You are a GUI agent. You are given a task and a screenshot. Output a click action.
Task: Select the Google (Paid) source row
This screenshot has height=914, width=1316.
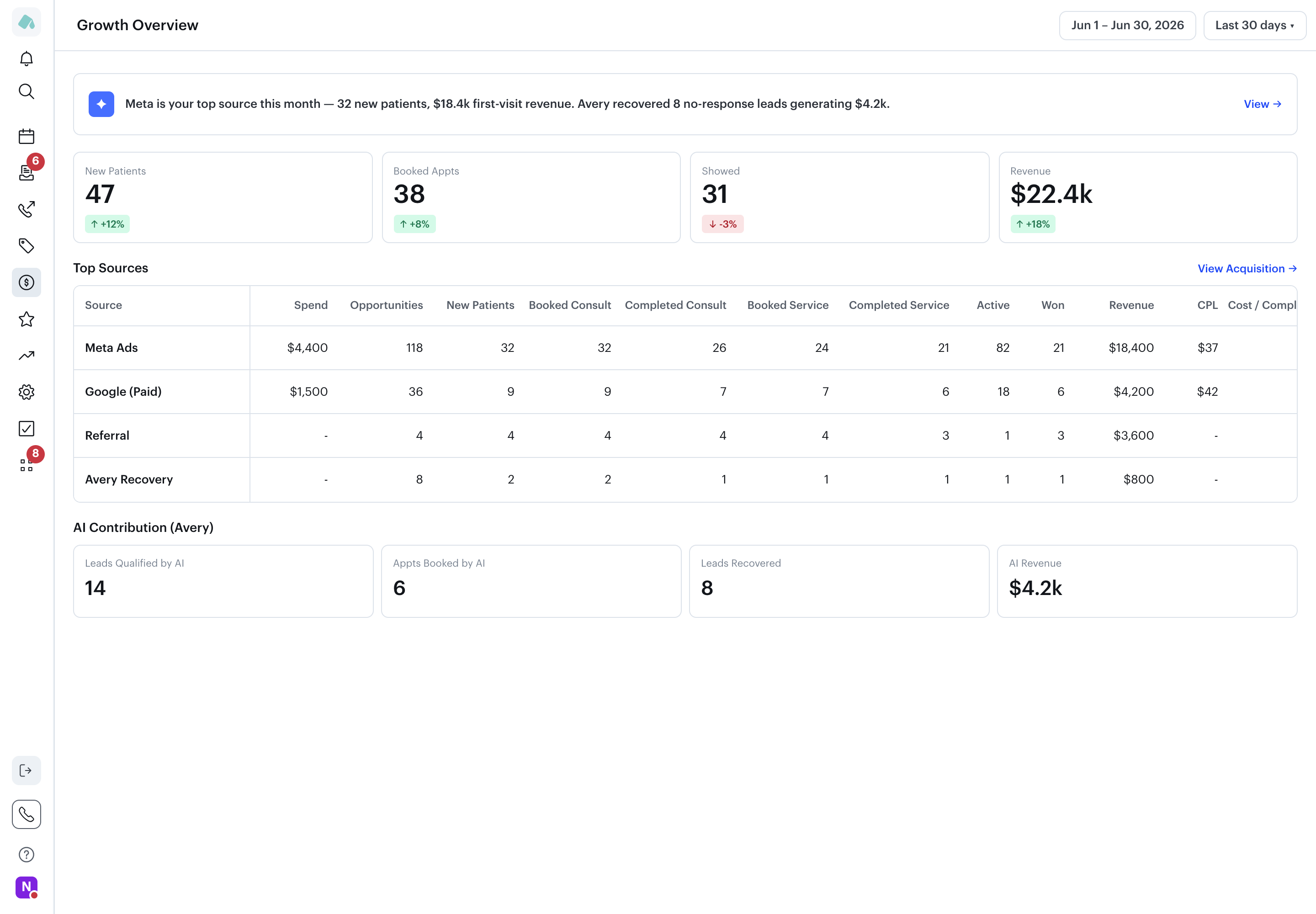pos(685,392)
